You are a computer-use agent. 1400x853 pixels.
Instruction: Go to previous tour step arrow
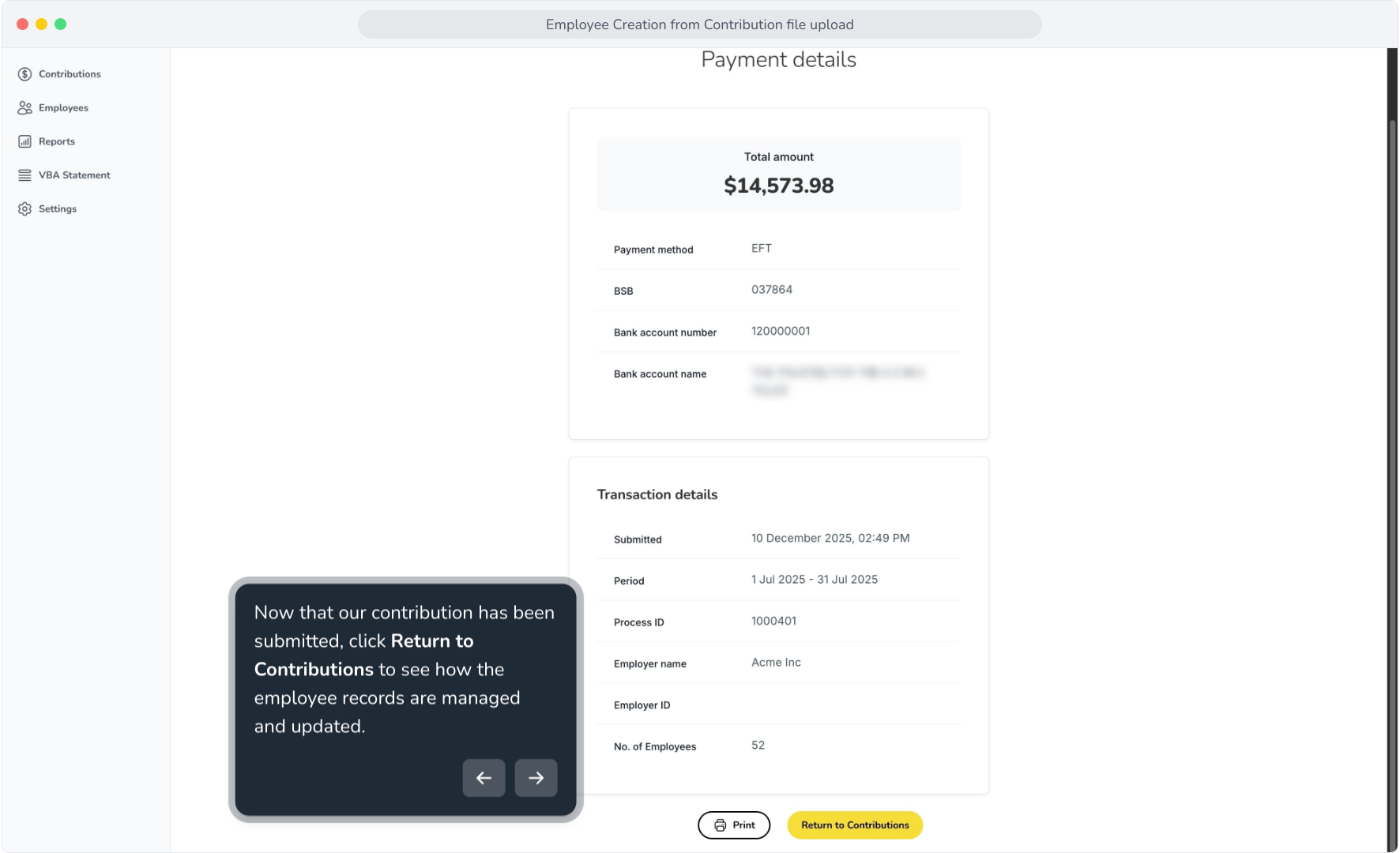[x=484, y=778]
